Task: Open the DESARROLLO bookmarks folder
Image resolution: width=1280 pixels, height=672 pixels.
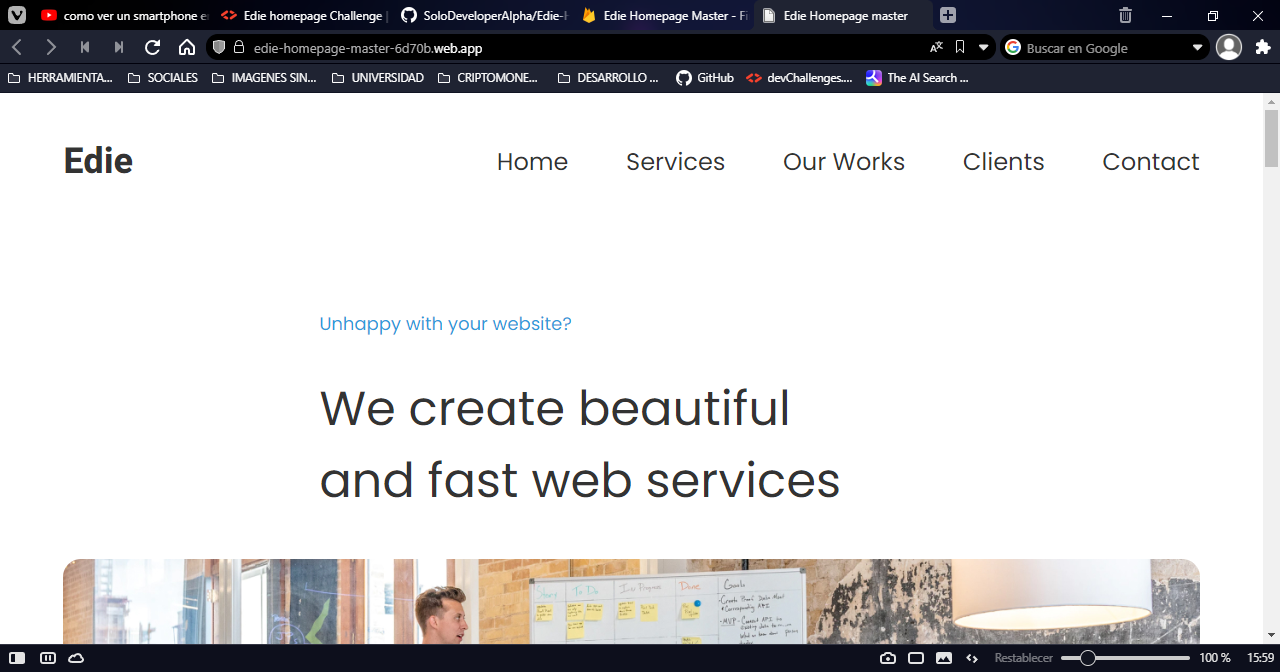Action: point(608,77)
